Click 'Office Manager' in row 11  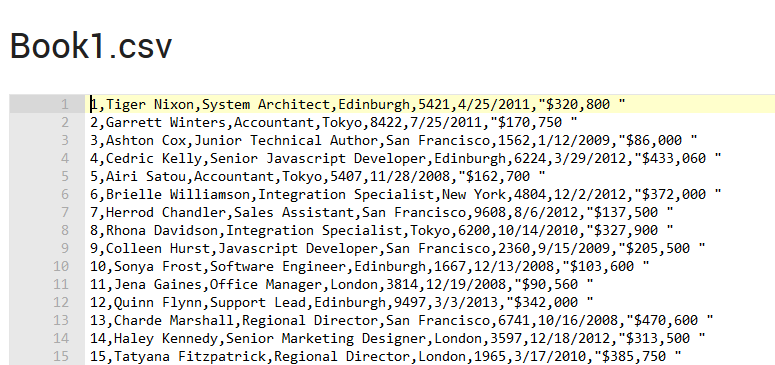tap(266, 284)
